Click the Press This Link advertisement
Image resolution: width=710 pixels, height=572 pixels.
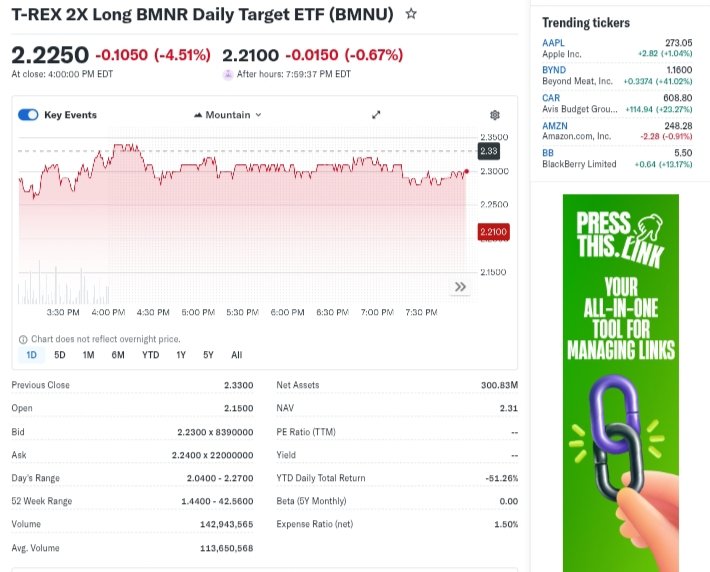620,380
